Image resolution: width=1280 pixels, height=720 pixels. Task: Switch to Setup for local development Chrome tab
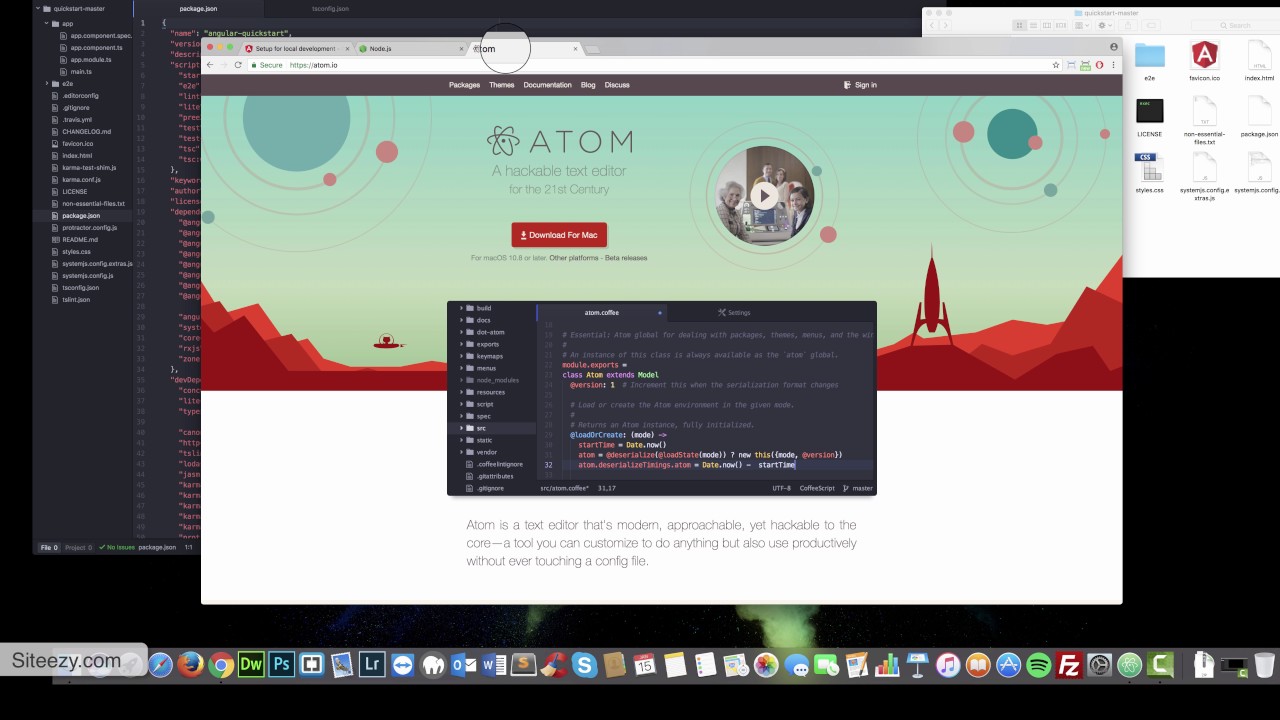coord(296,48)
